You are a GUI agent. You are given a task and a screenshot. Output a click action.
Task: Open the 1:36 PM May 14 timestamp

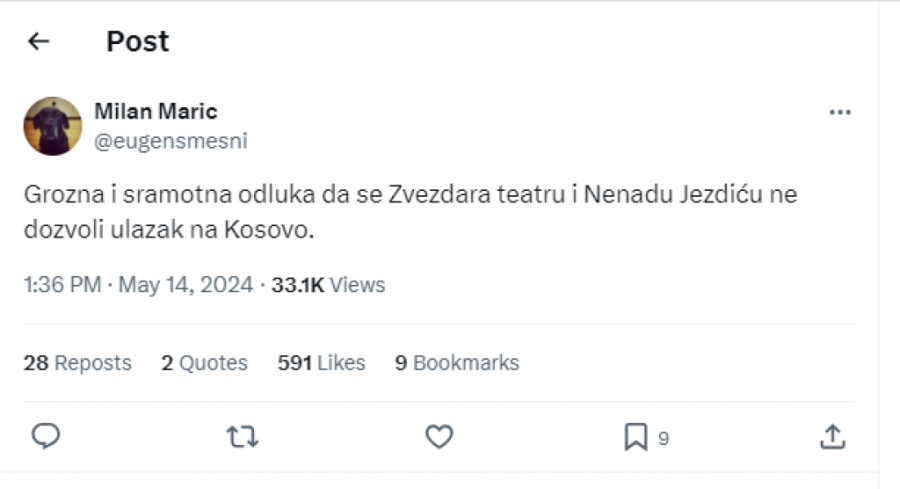pyautogui.click(x=138, y=285)
